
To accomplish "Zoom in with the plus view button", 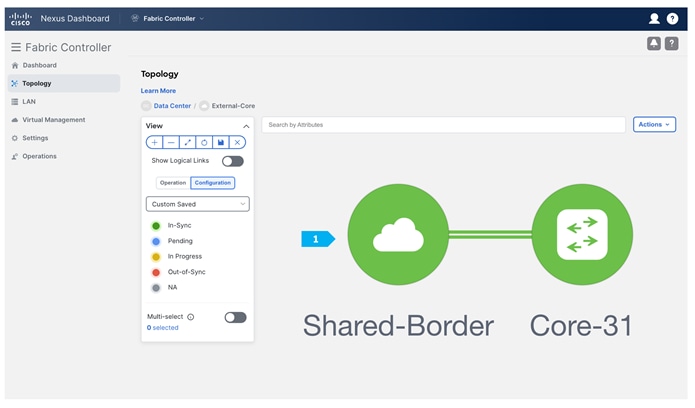I will (154, 142).
